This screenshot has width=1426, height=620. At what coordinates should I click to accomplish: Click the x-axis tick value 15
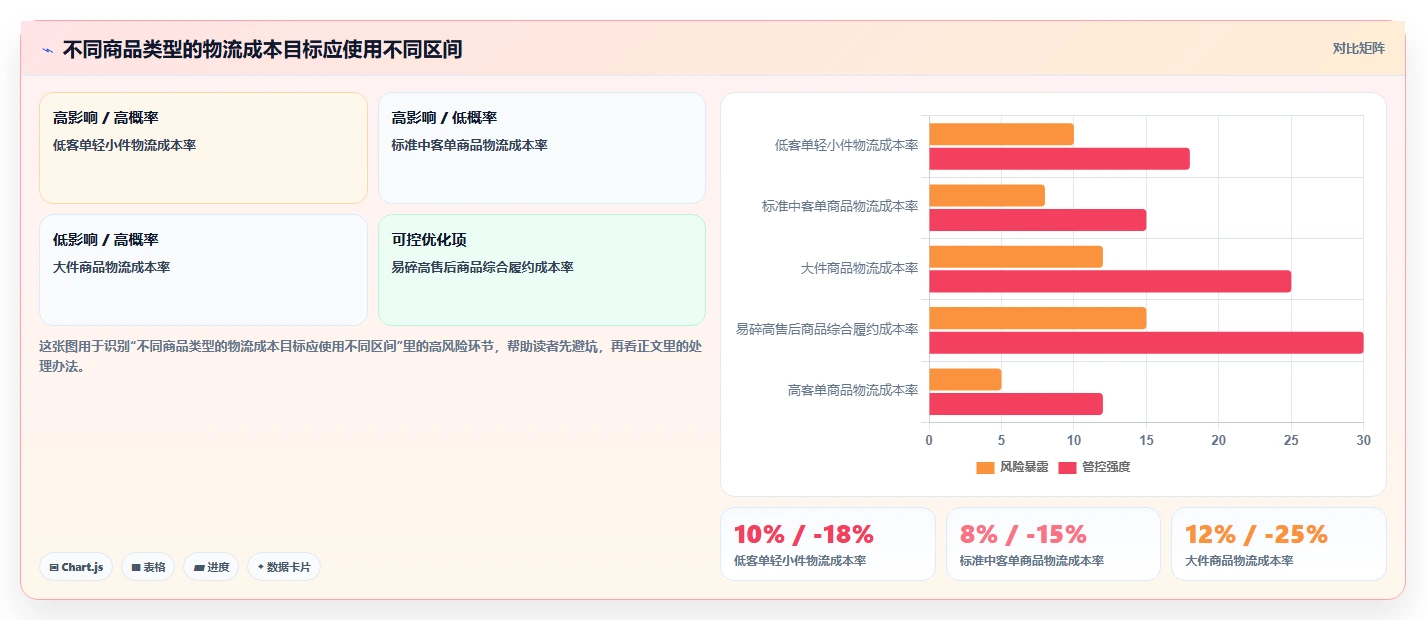(1146, 440)
